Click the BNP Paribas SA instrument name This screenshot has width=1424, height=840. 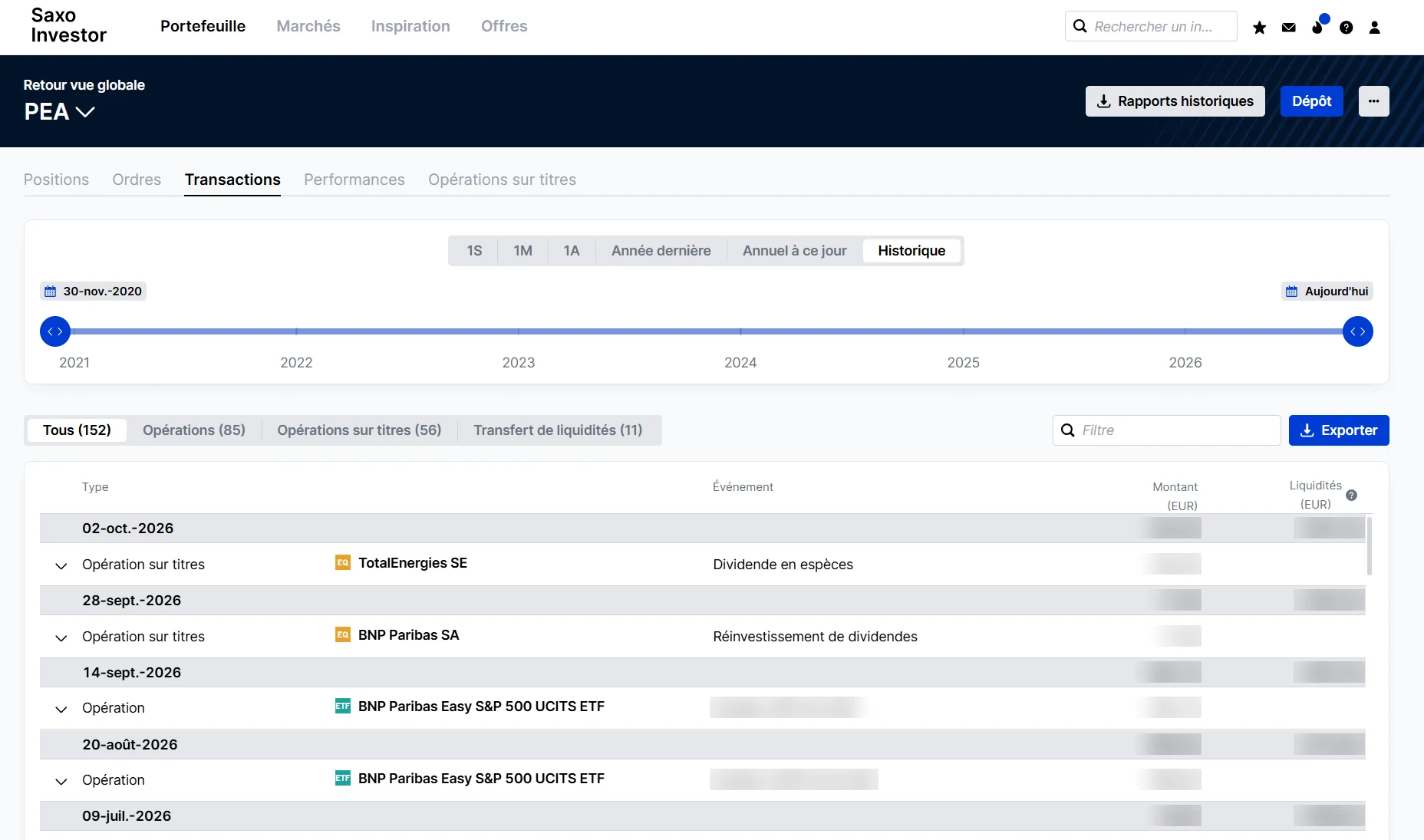(409, 635)
